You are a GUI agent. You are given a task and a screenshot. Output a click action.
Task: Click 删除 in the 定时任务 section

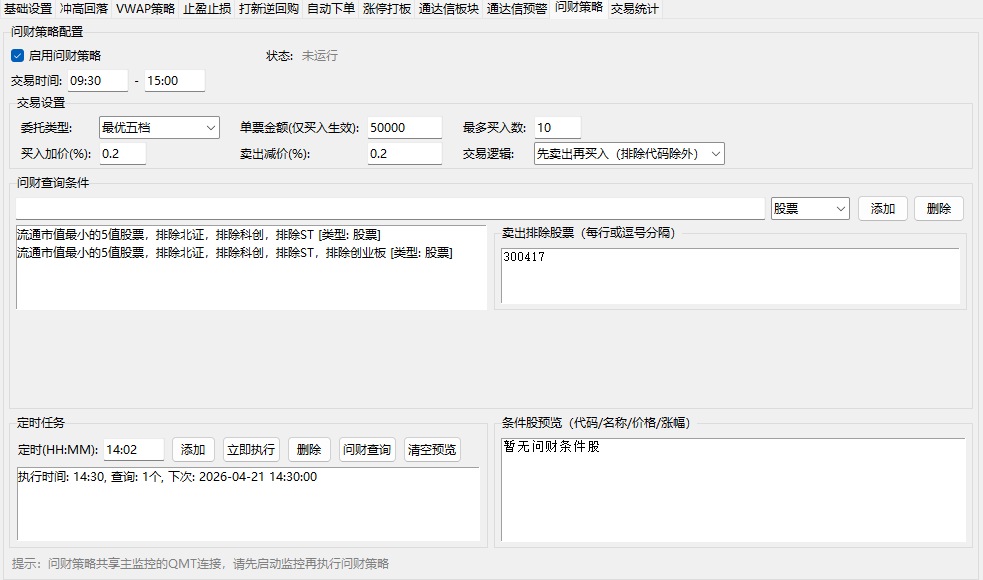[x=309, y=450]
